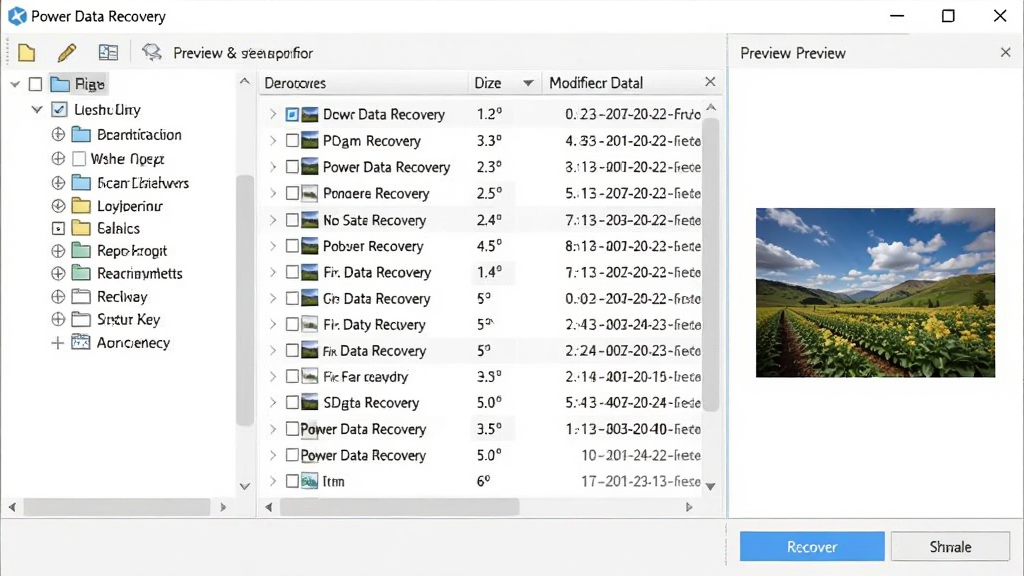
Task: Click the tree panel scroll down arrow
Action: [x=244, y=487]
